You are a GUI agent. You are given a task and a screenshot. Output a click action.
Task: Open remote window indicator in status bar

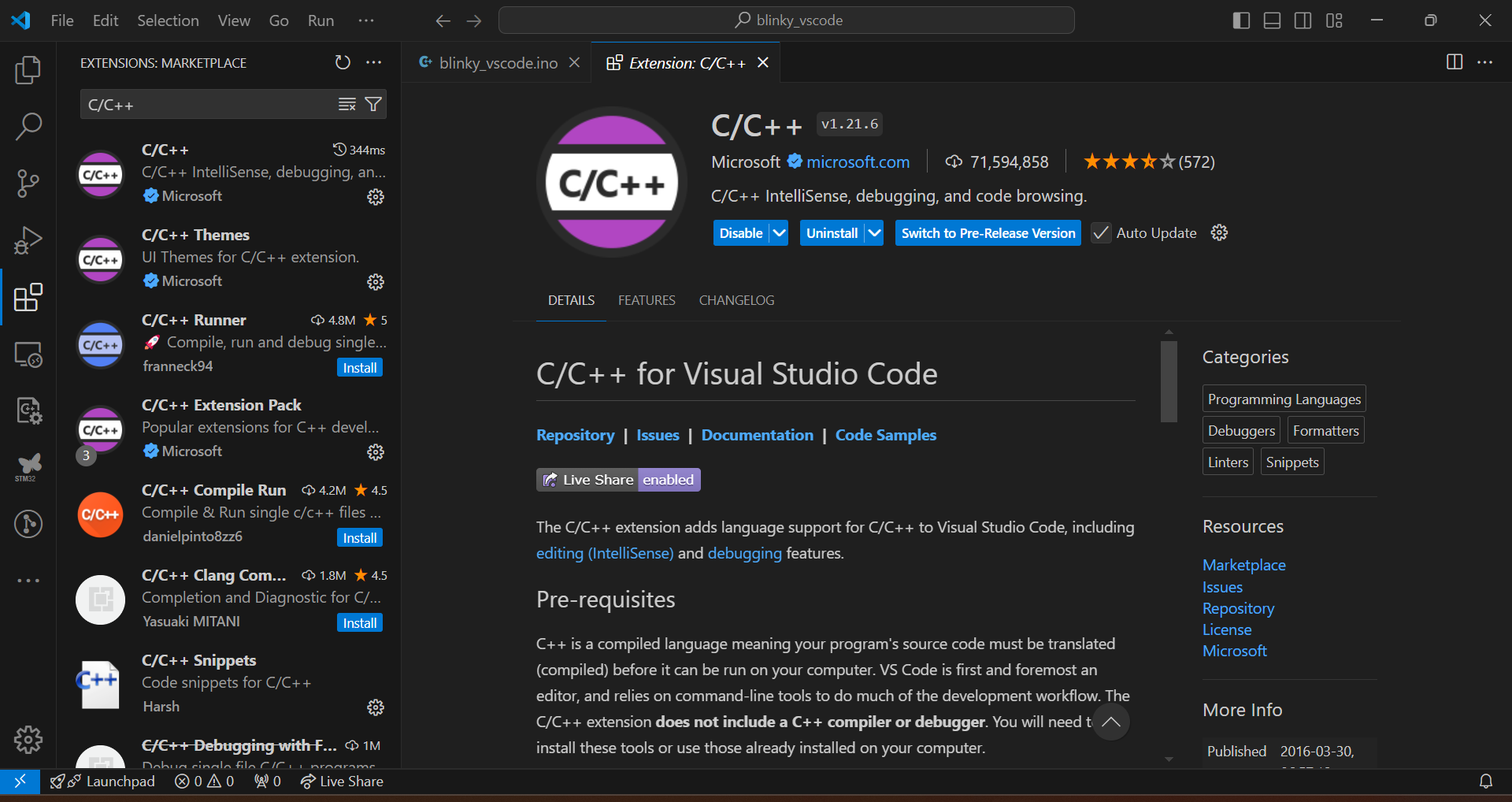pos(20,782)
